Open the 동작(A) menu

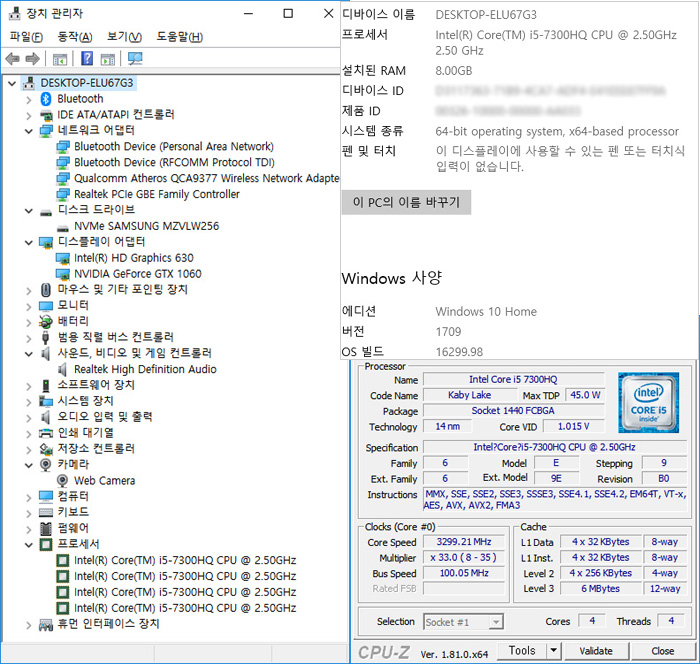point(75,37)
